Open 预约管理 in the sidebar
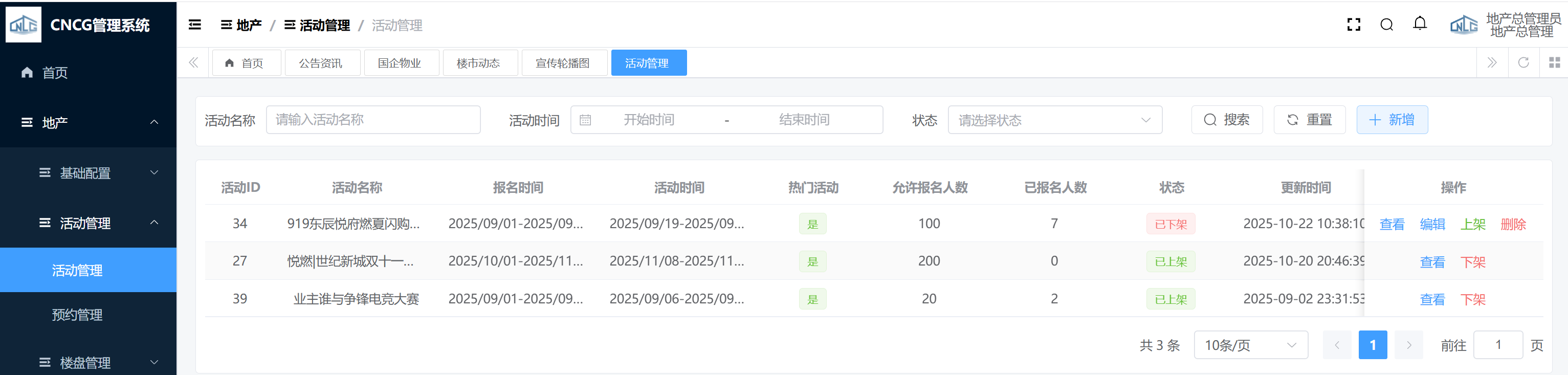Image resolution: width=1568 pixels, height=375 pixels. point(77,315)
